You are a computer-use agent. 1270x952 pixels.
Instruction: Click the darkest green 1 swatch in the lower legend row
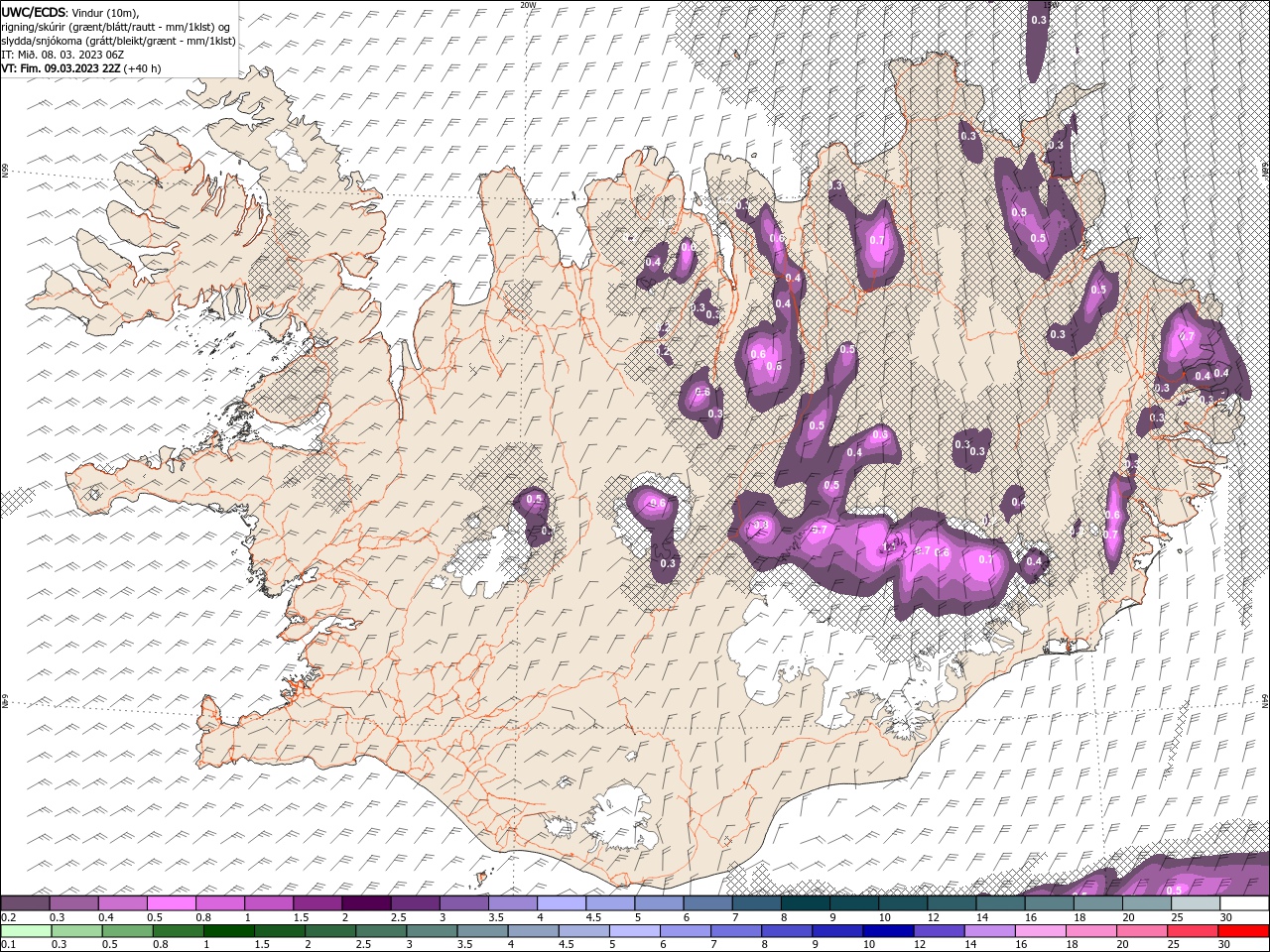(x=228, y=931)
